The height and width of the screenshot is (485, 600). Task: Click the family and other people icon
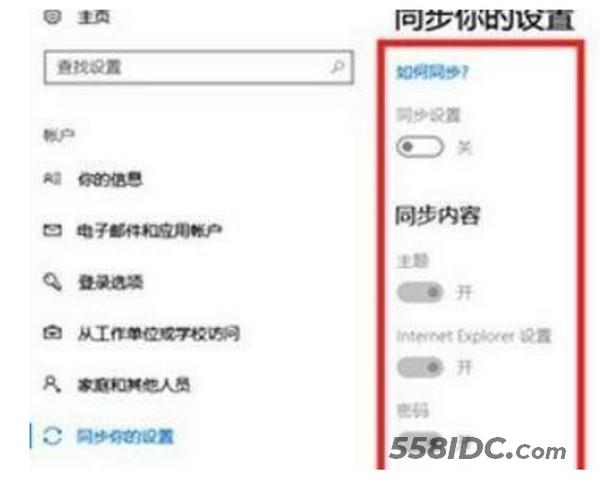52,384
